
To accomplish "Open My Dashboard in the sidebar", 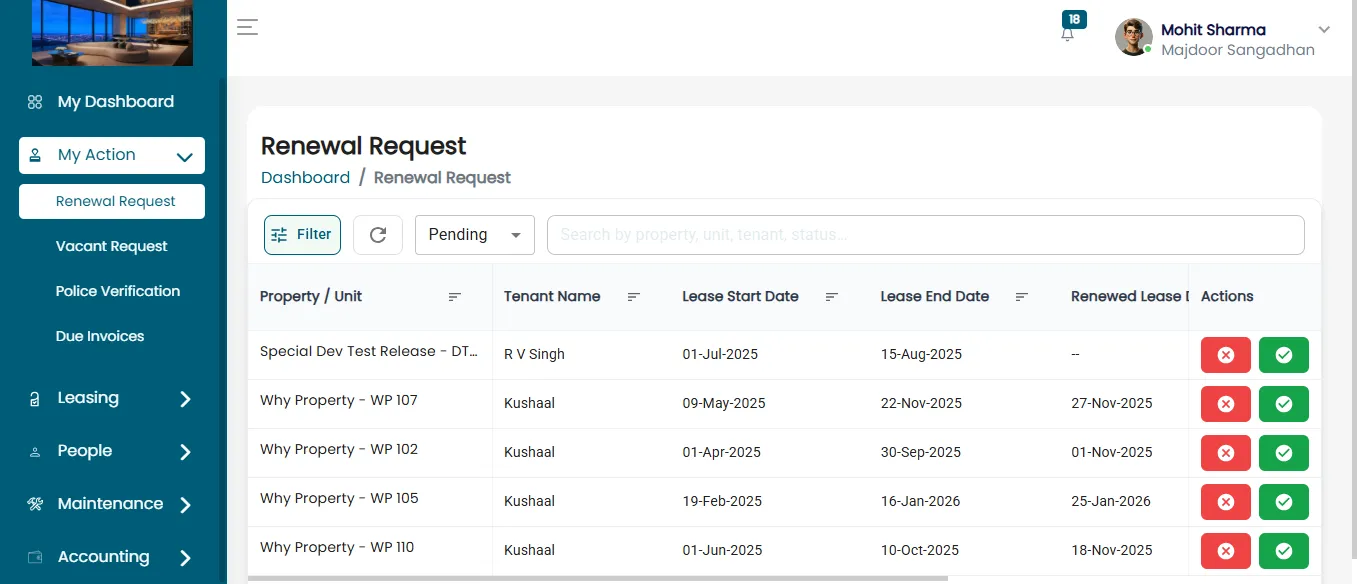I will tap(112, 102).
